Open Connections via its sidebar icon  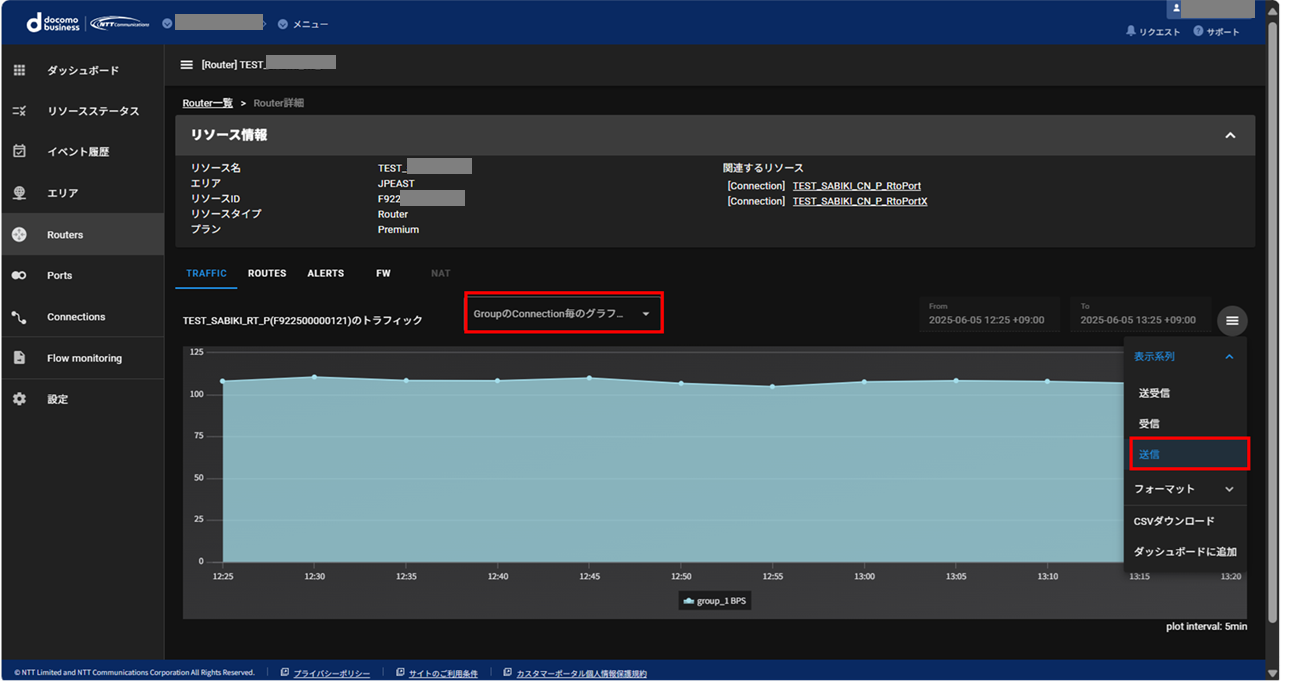click(19, 317)
